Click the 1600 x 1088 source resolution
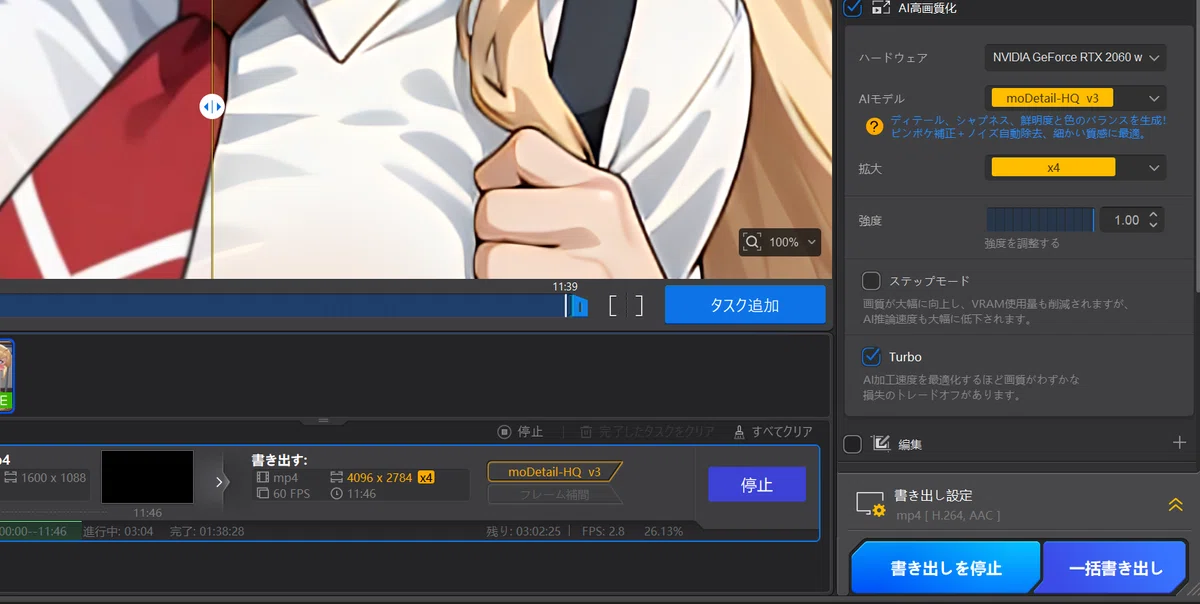Image resolution: width=1200 pixels, height=604 pixels. (53, 478)
